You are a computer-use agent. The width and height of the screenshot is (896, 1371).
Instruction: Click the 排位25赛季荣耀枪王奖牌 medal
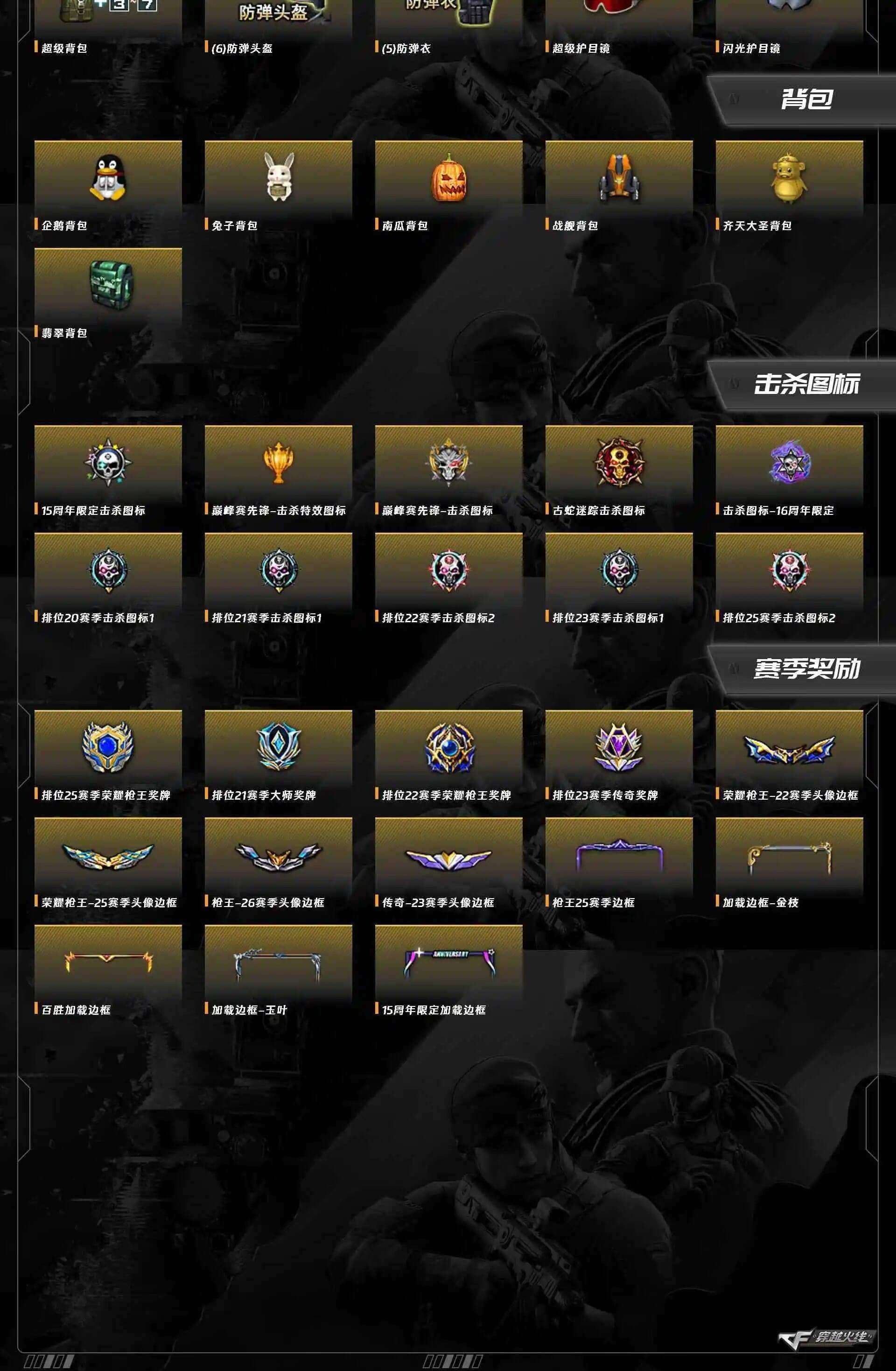coord(108,747)
